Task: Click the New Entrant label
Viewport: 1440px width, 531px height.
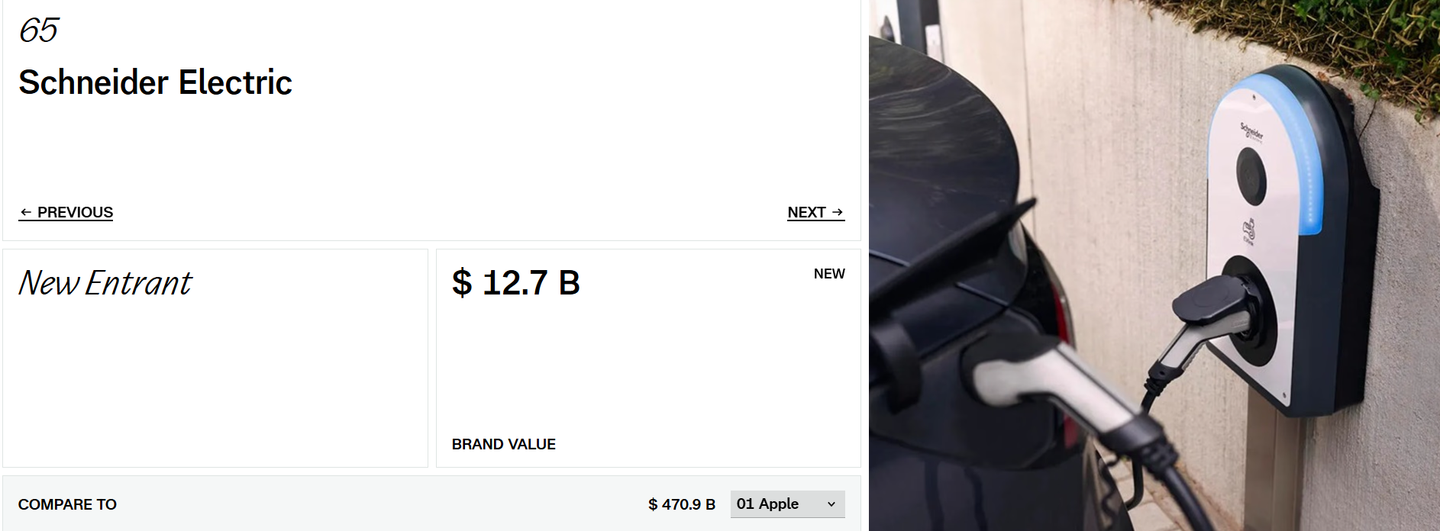Action: point(105,284)
